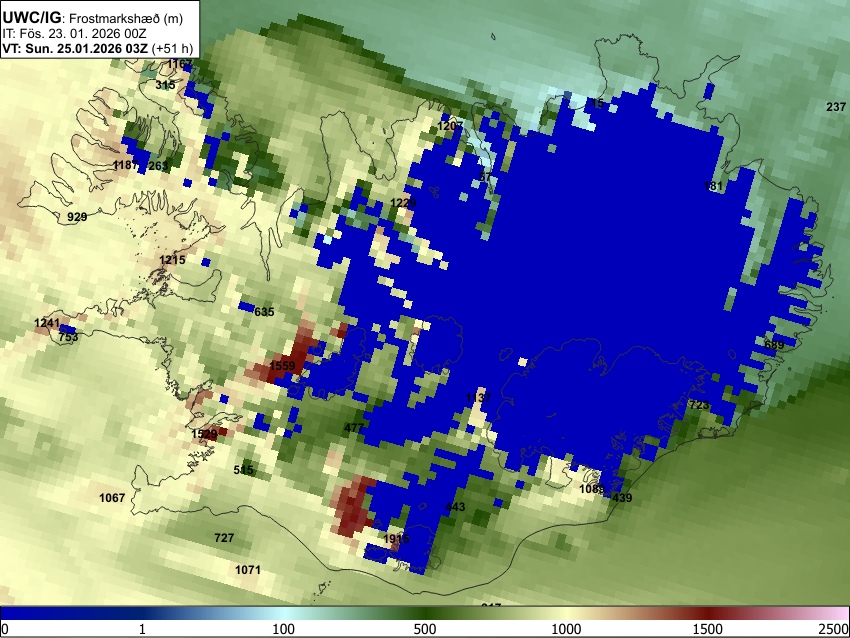Click the 753 value label
This screenshot has height=638, width=850.
pyautogui.click(x=68, y=337)
